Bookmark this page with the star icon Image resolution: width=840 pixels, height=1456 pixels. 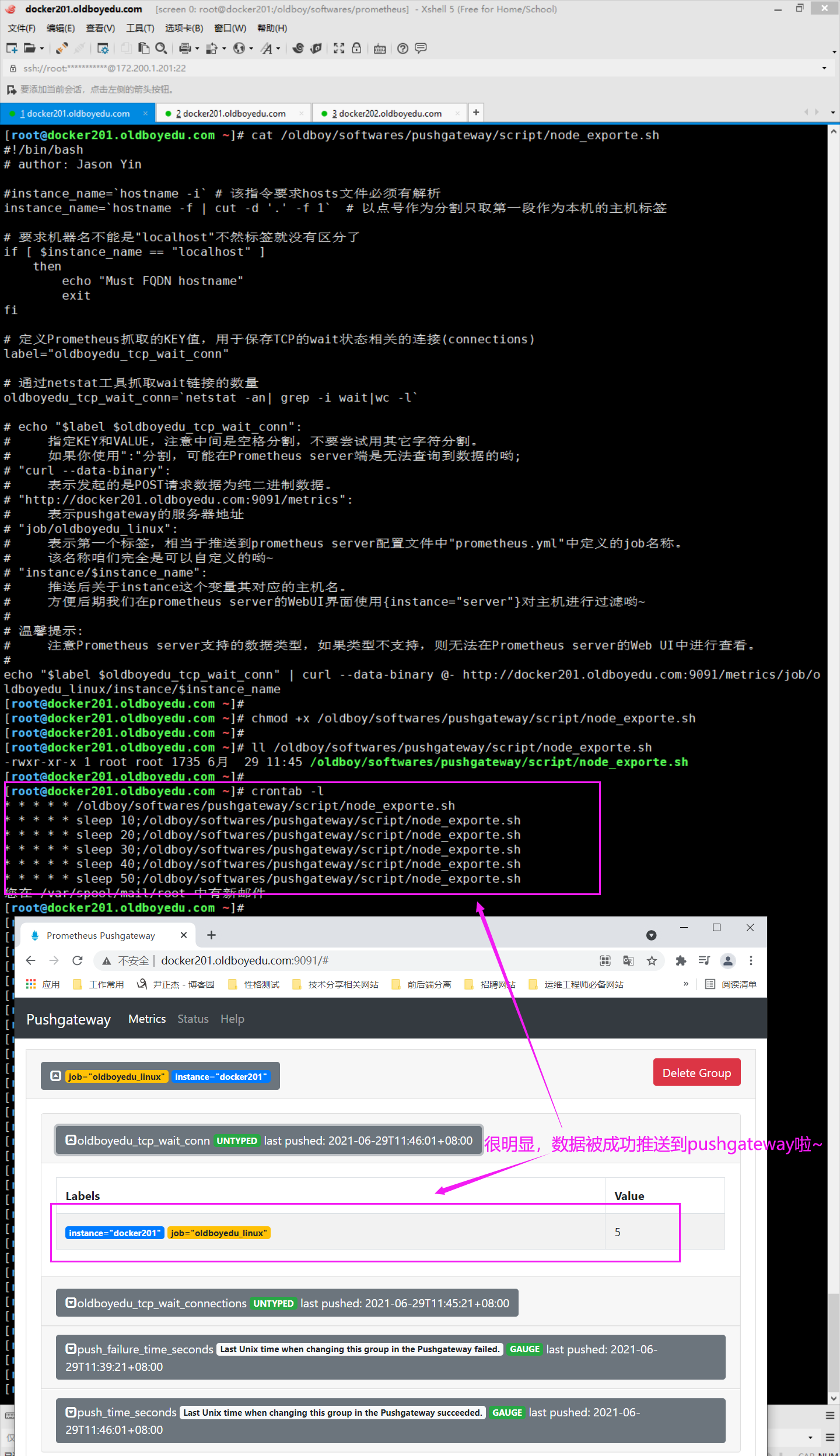coord(652,960)
